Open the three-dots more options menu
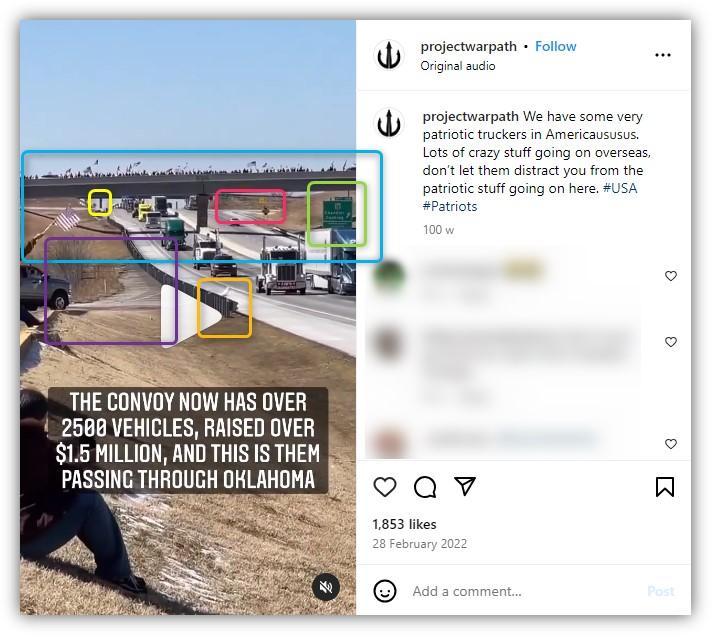The height and width of the screenshot is (635, 711). 662,55
